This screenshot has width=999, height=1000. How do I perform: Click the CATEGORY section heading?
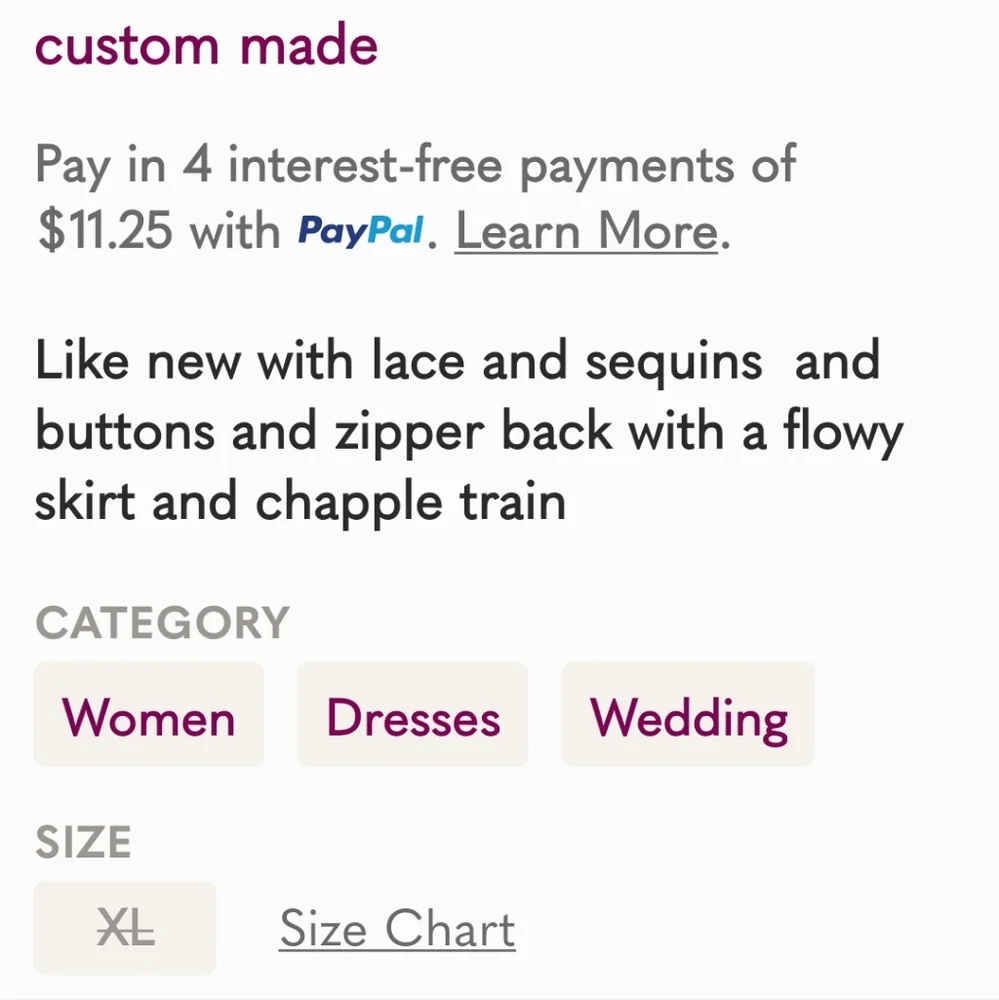coord(163,622)
